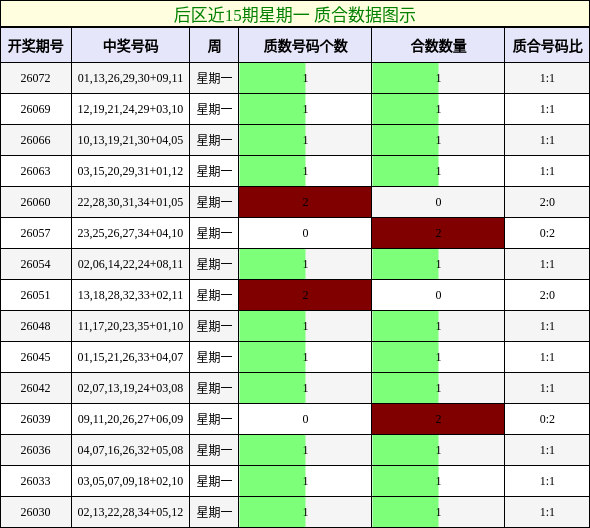The image size is (590, 528).
Task: Select issue number 26072
Action: (x=35, y=78)
